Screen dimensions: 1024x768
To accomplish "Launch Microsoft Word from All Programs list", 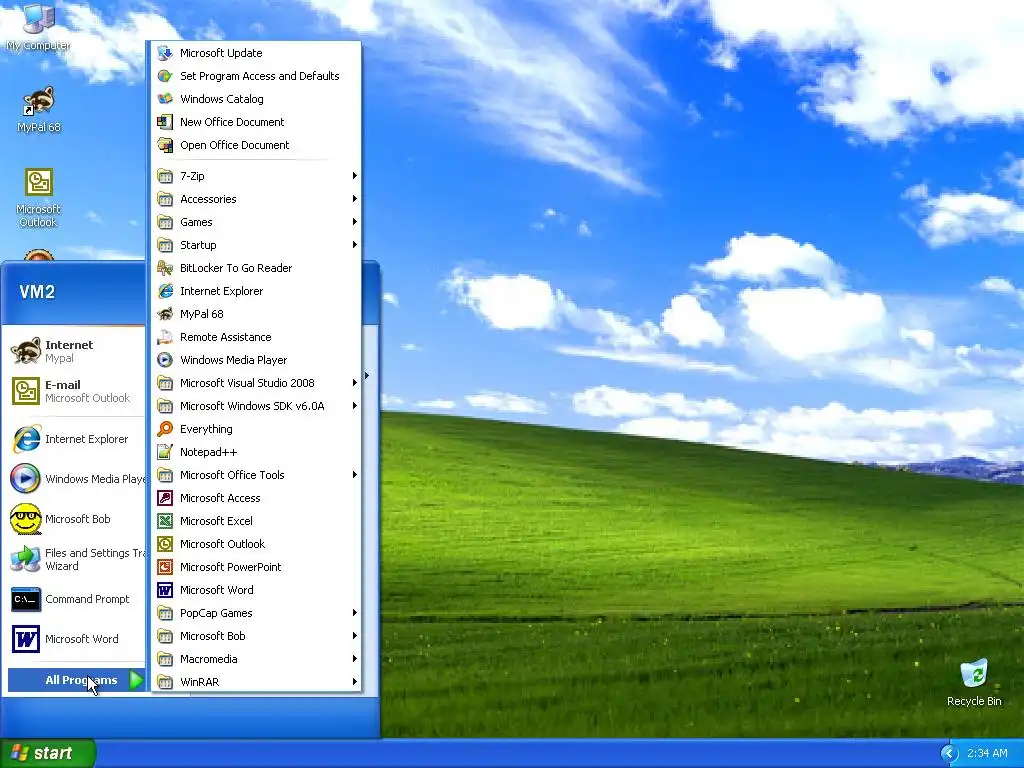I will pos(256,590).
